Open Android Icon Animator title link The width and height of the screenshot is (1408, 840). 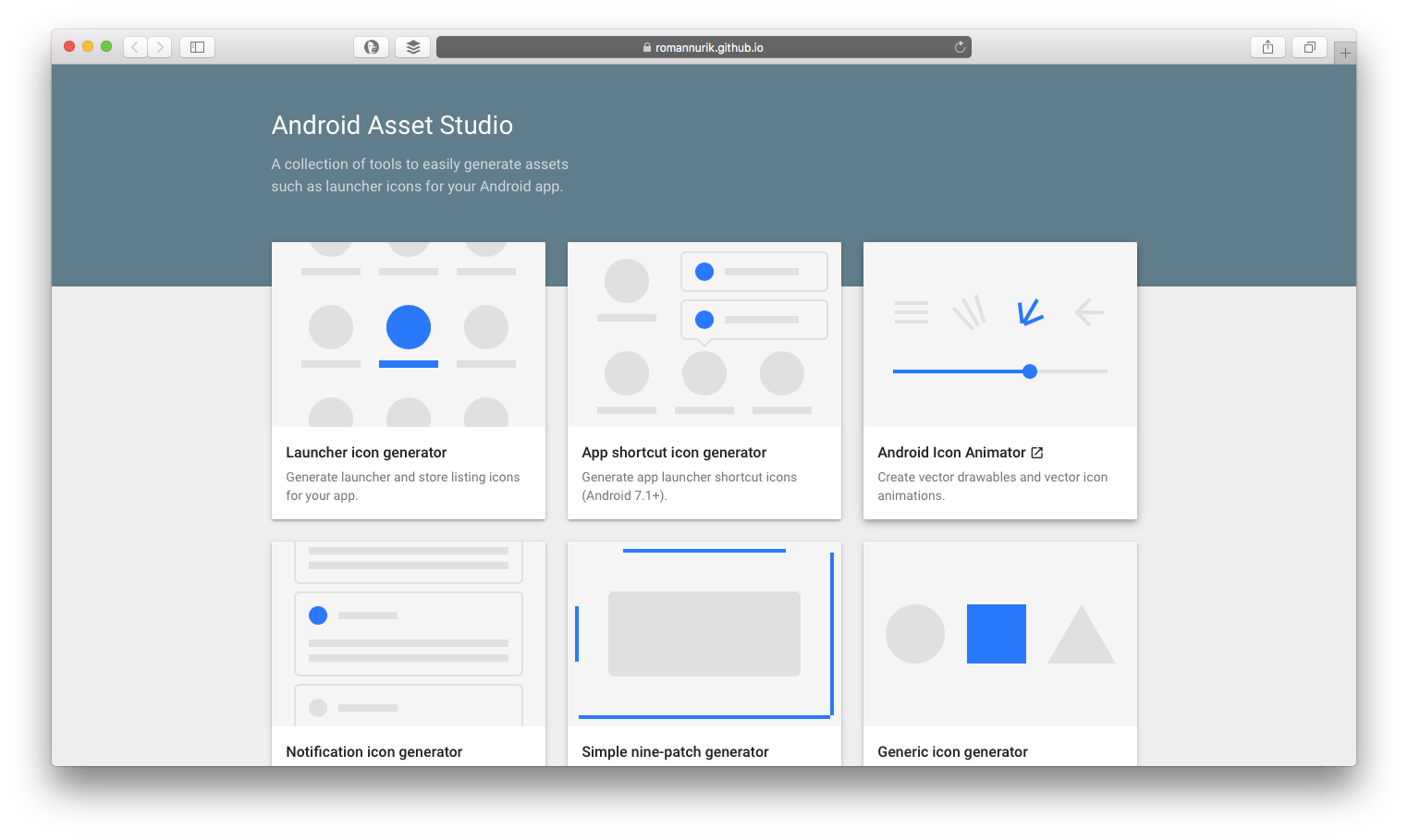(x=951, y=453)
